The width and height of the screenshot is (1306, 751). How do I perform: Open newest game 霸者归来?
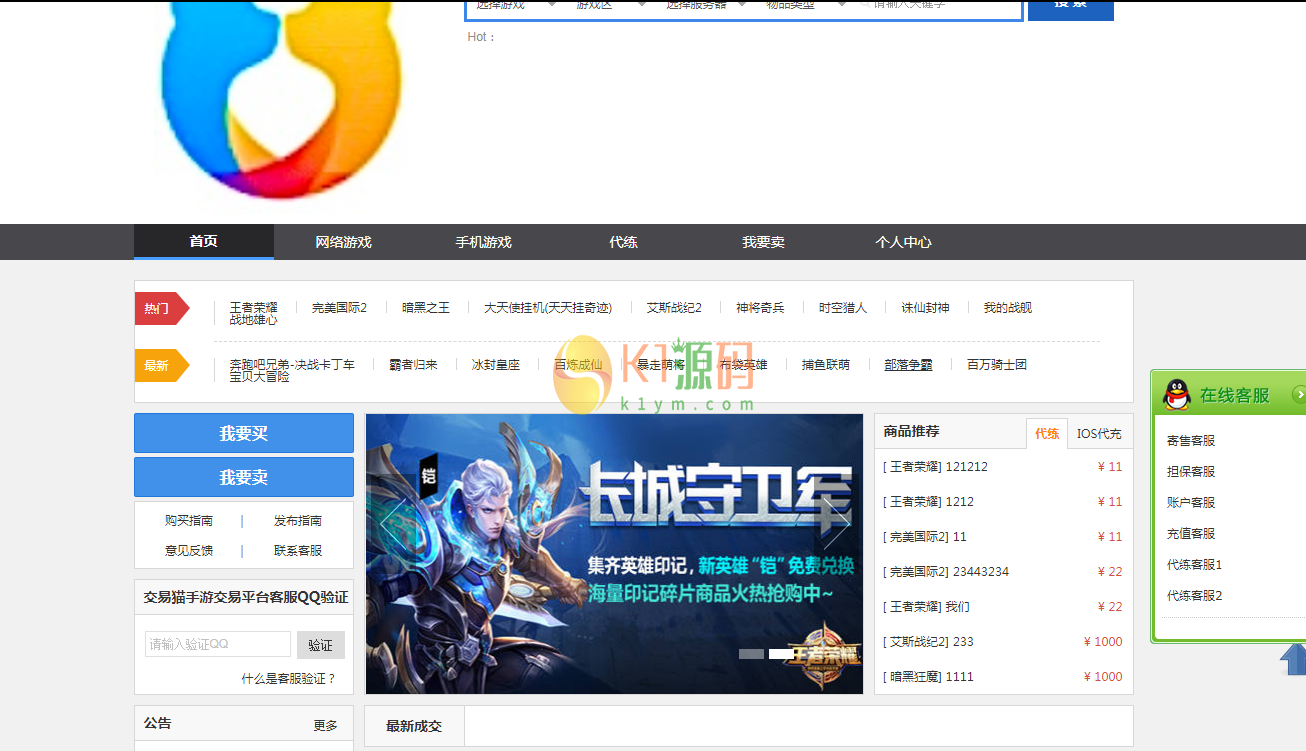coord(413,365)
